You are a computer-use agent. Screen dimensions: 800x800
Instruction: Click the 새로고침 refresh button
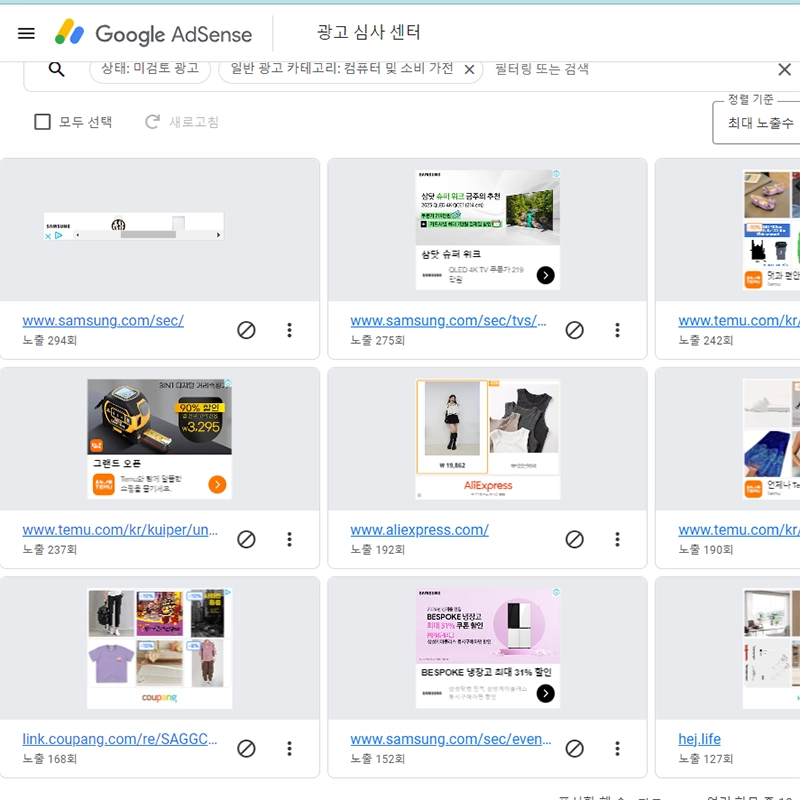182,122
